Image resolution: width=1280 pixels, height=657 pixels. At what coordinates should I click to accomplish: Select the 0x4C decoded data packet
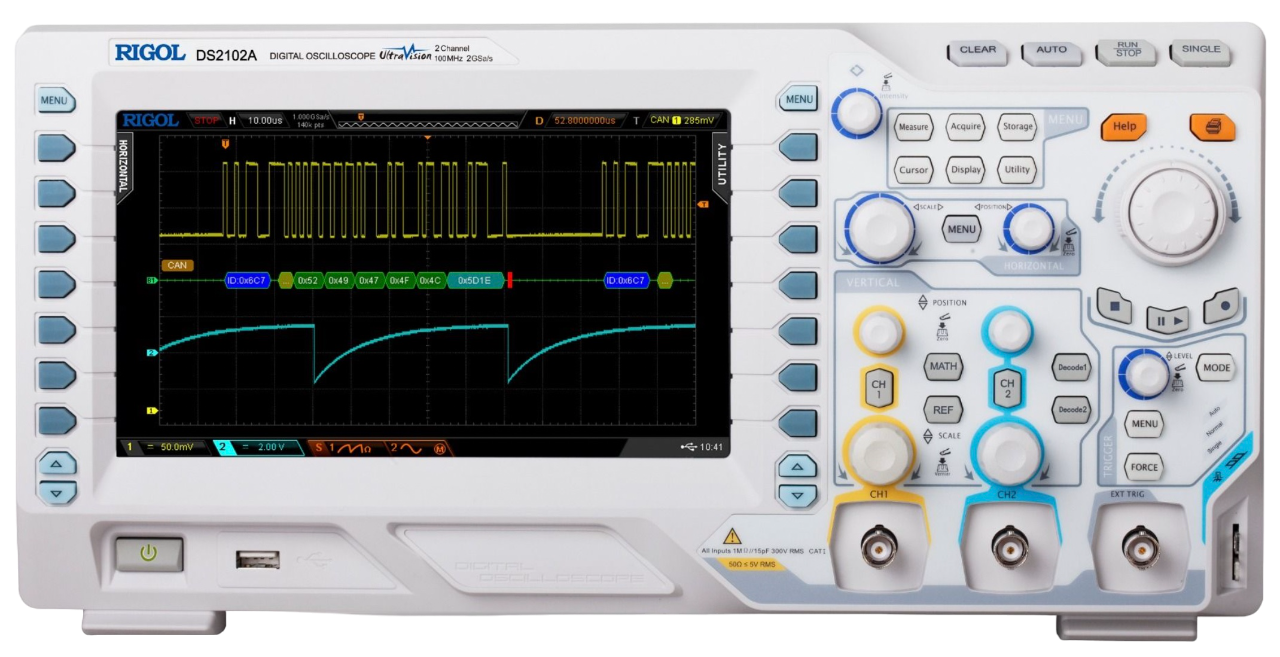pos(431,281)
